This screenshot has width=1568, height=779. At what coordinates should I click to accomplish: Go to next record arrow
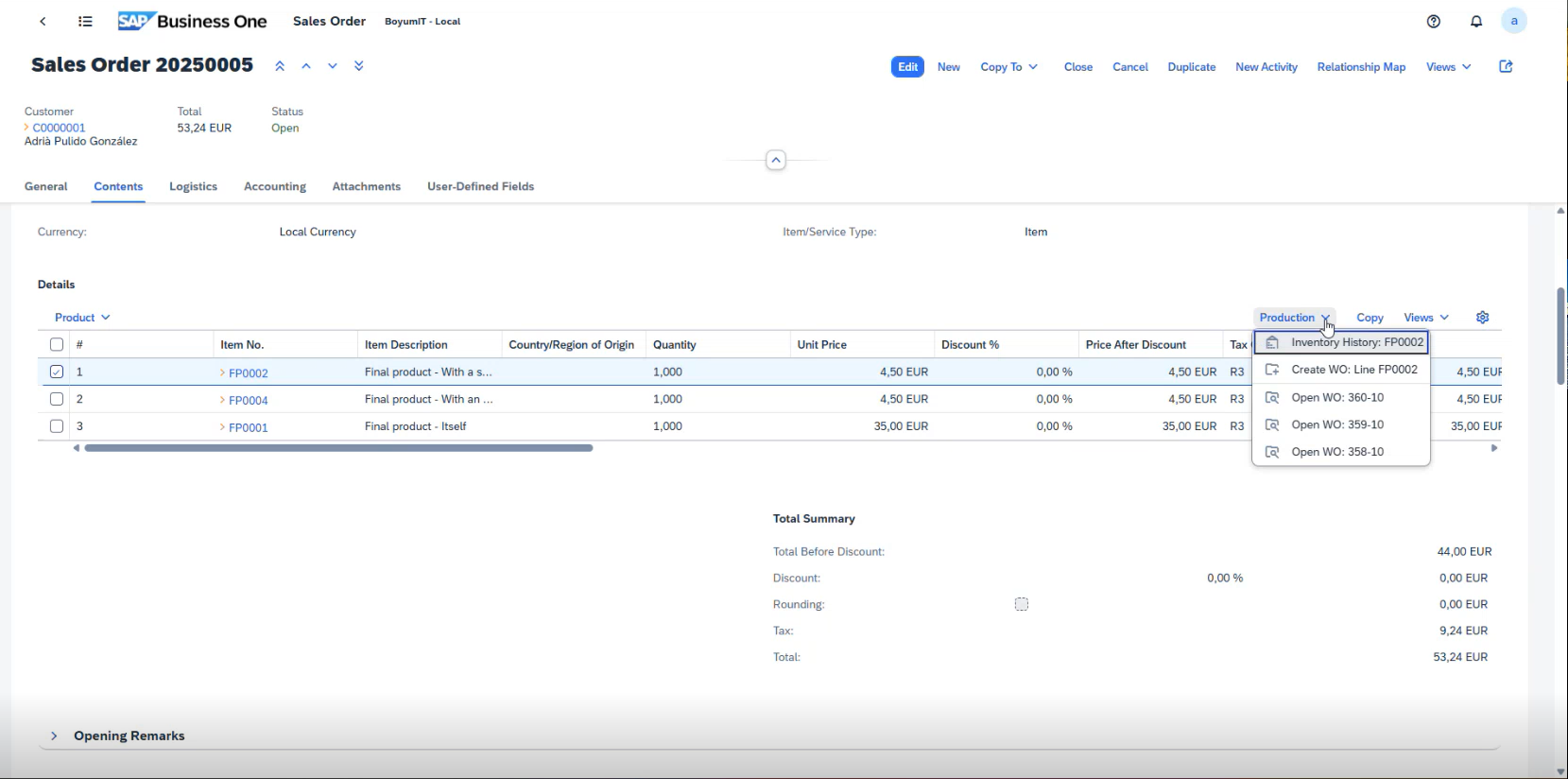333,66
